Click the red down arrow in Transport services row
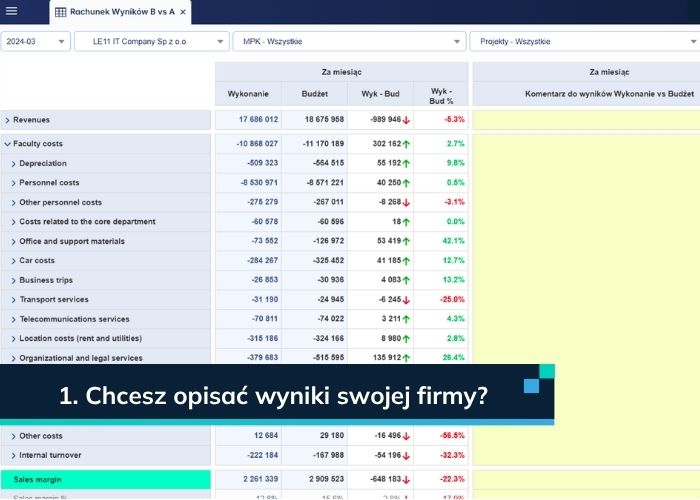 (406, 300)
